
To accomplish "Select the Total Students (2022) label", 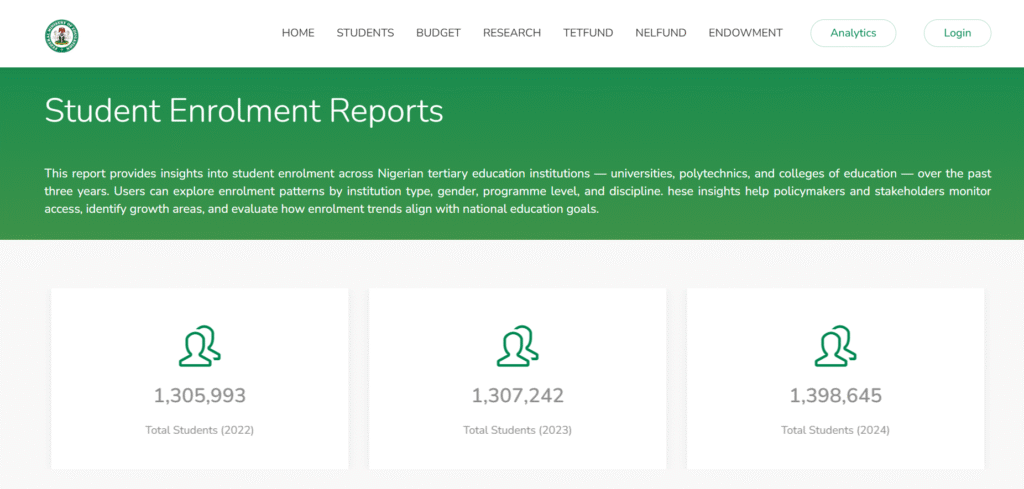I will 200,430.
